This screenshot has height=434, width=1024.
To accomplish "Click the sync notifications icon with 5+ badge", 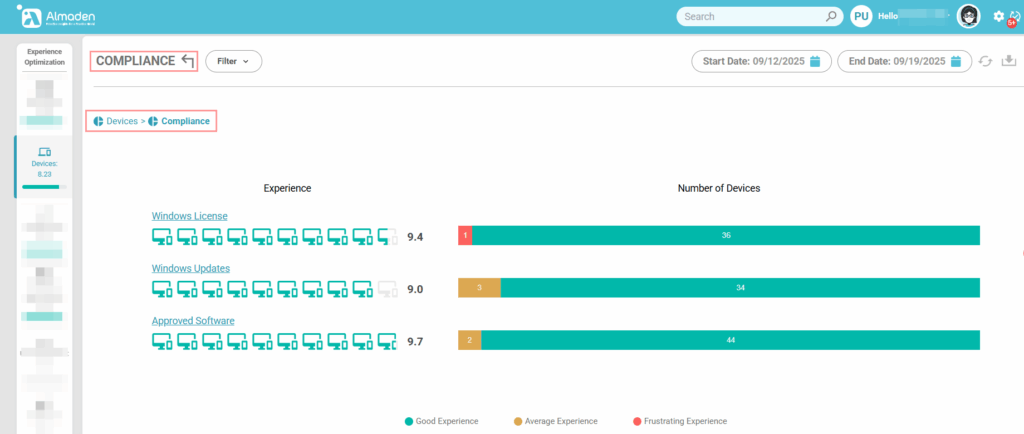I will [x=1014, y=17].
